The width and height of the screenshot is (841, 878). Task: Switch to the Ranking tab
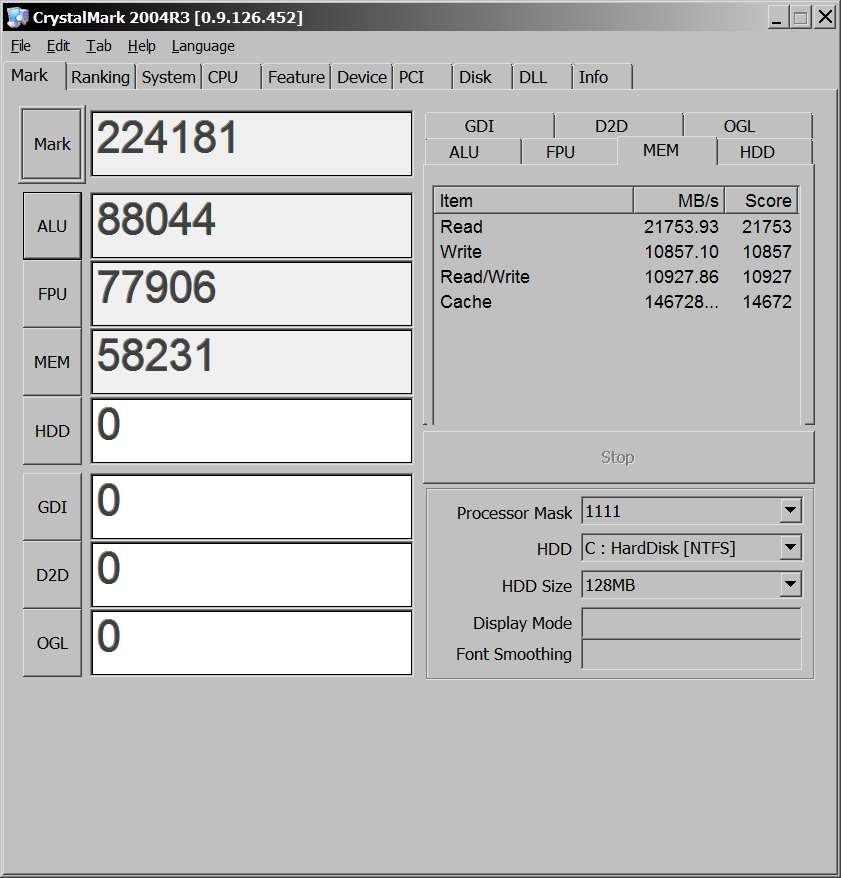100,77
